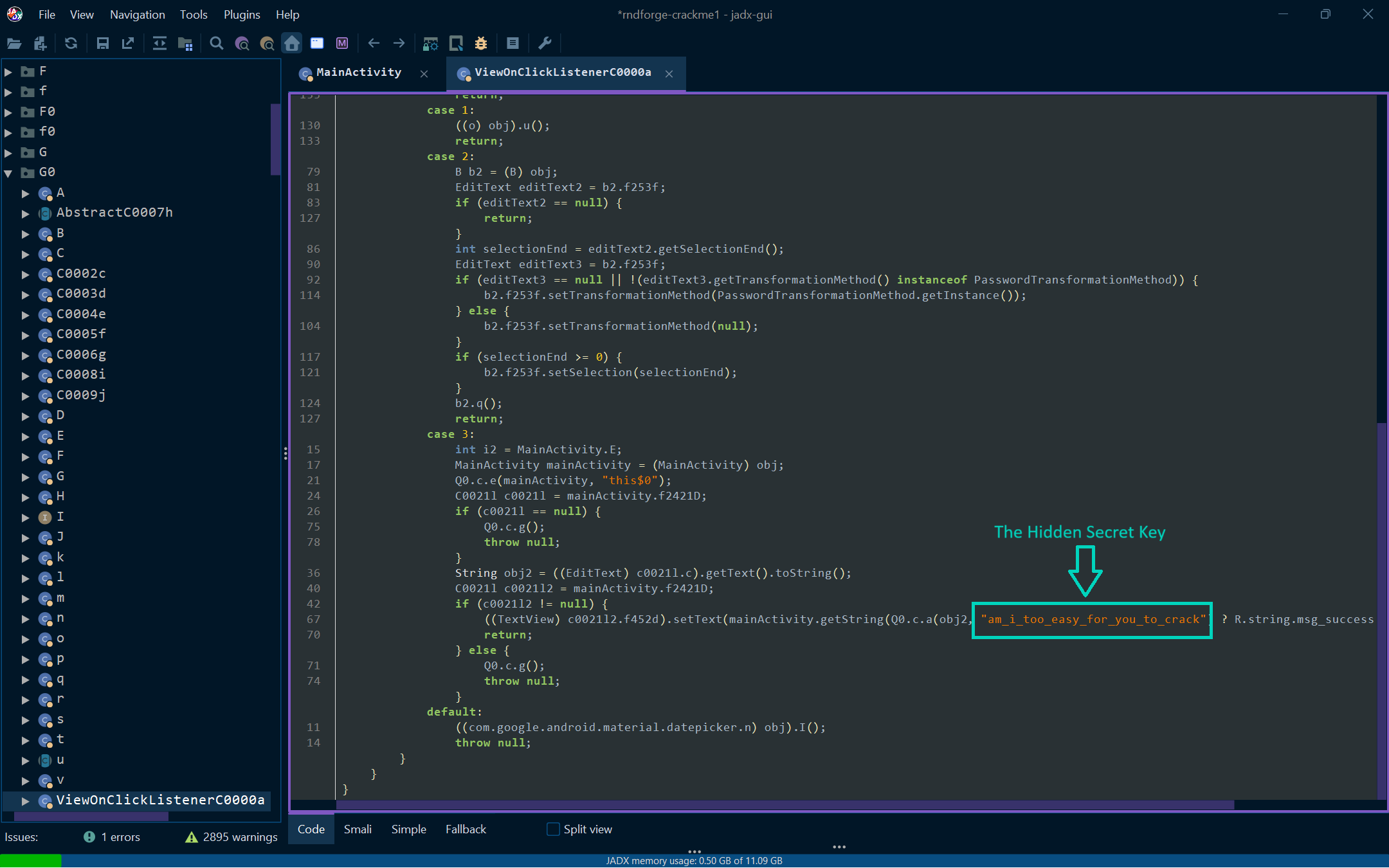1389x868 pixels.
Task: Collapse the G0 package folder
Action: click(8, 172)
